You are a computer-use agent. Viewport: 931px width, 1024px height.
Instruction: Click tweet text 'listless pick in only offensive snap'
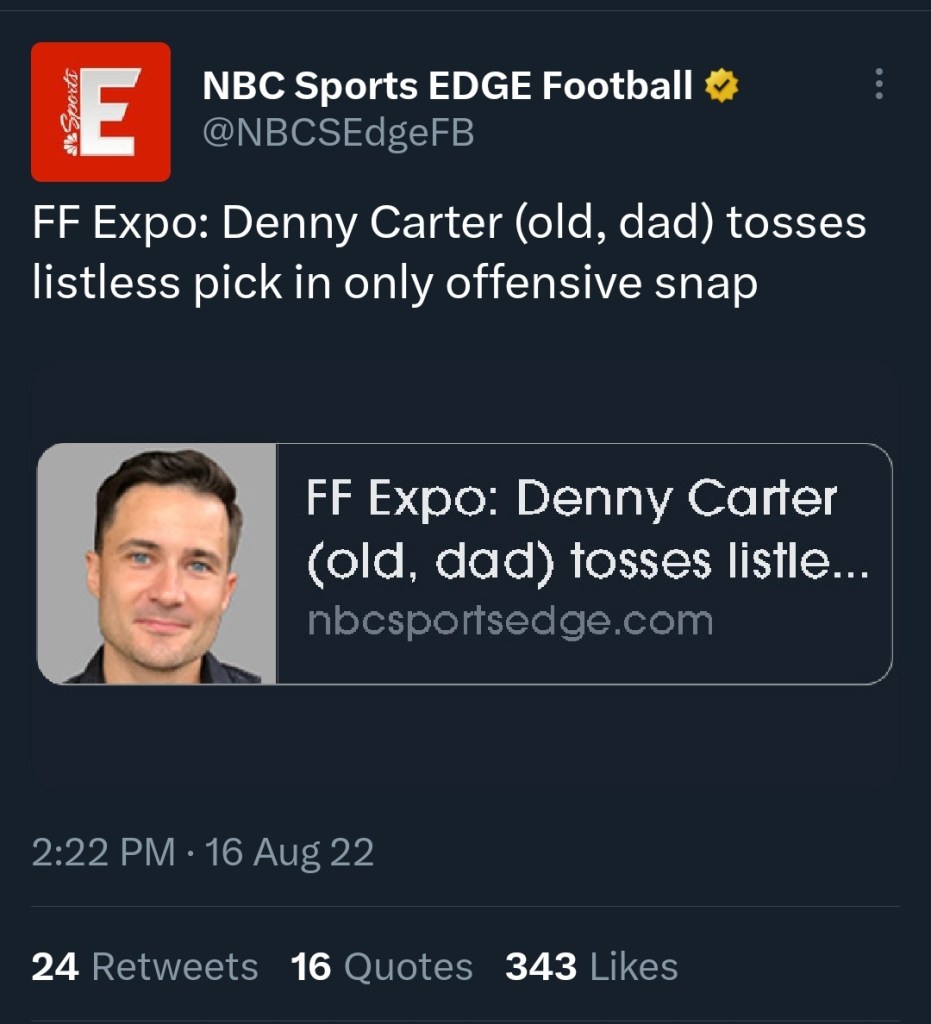point(394,283)
